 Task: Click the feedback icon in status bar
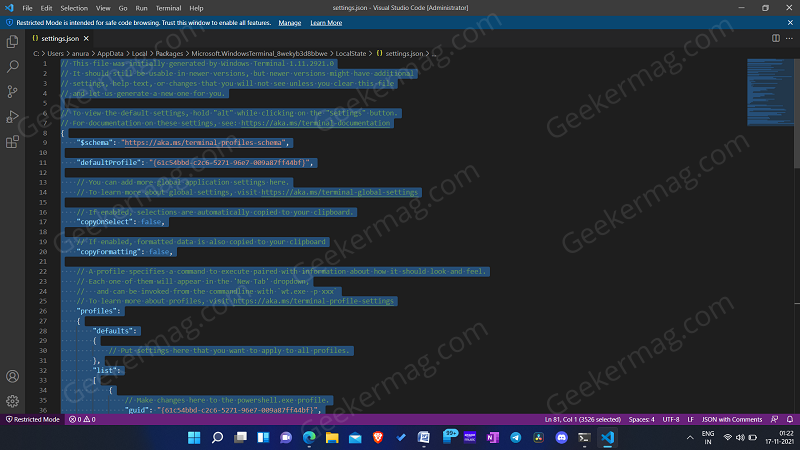(774, 419)
